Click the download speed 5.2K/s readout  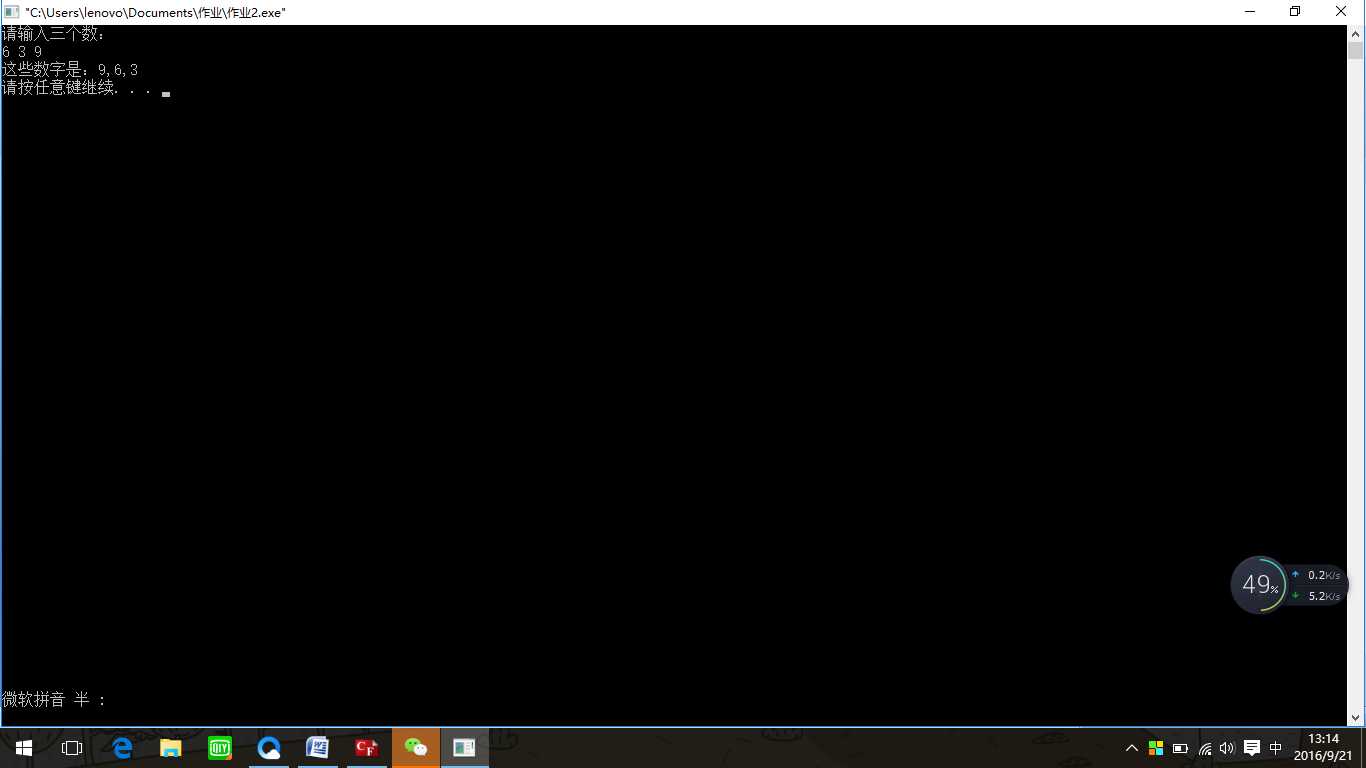1317,596
